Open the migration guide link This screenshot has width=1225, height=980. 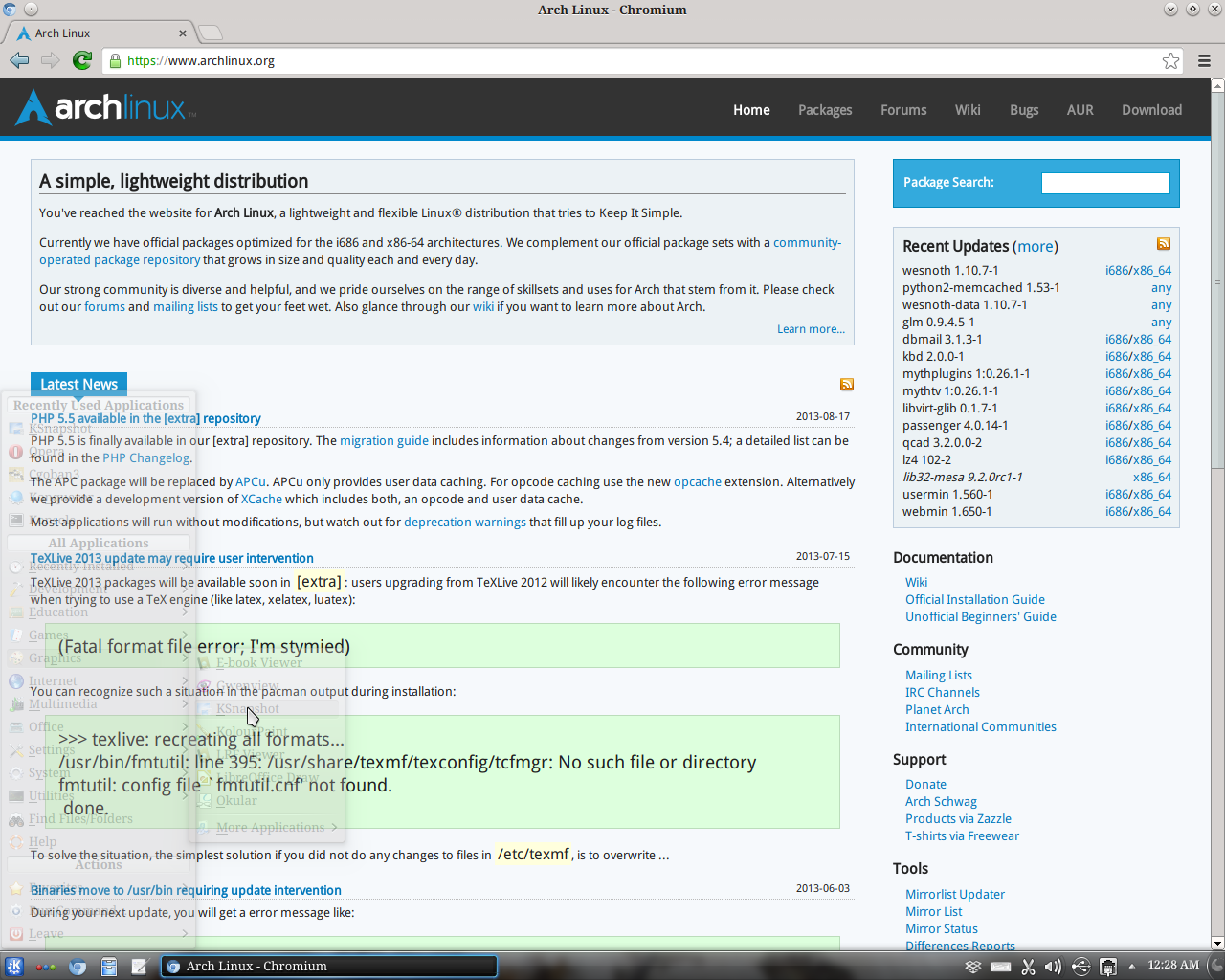click(384, 441)
